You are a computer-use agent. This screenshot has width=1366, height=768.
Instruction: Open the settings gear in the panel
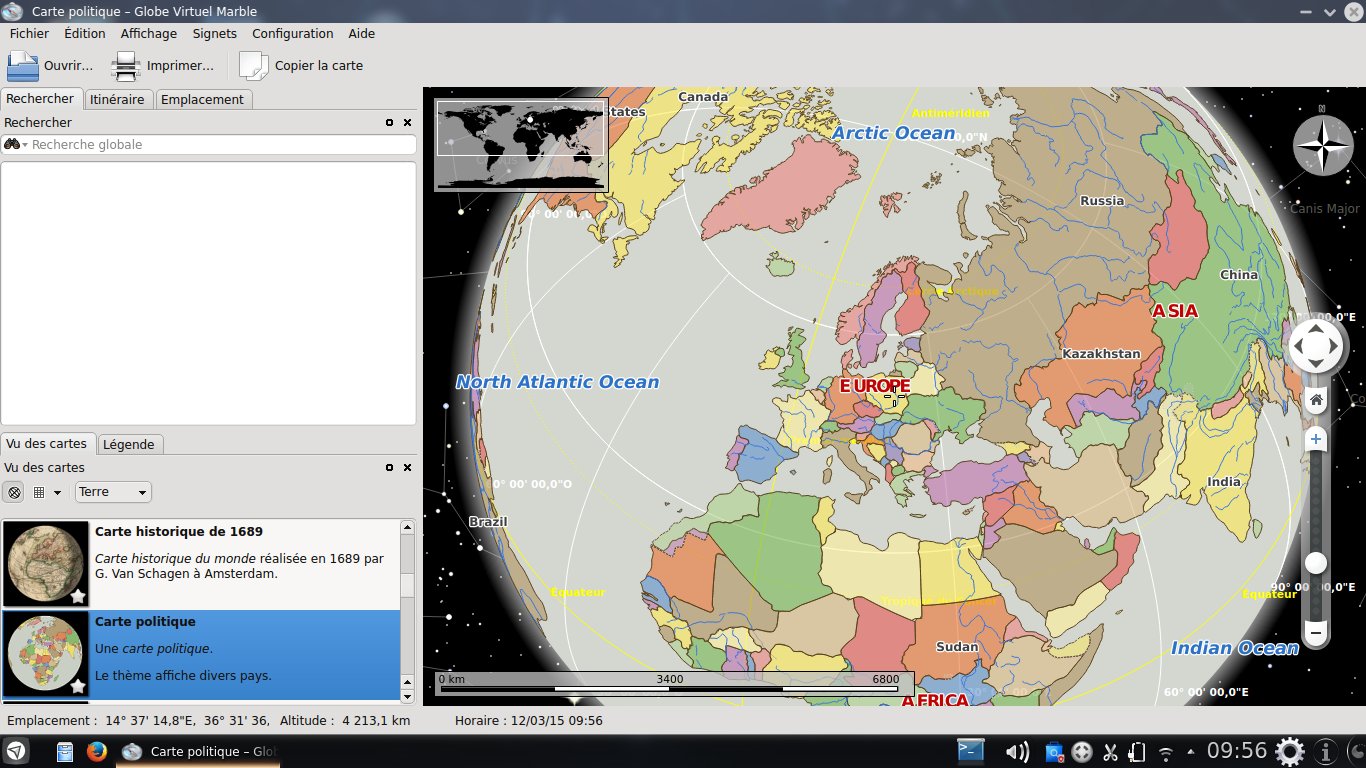1290,751
